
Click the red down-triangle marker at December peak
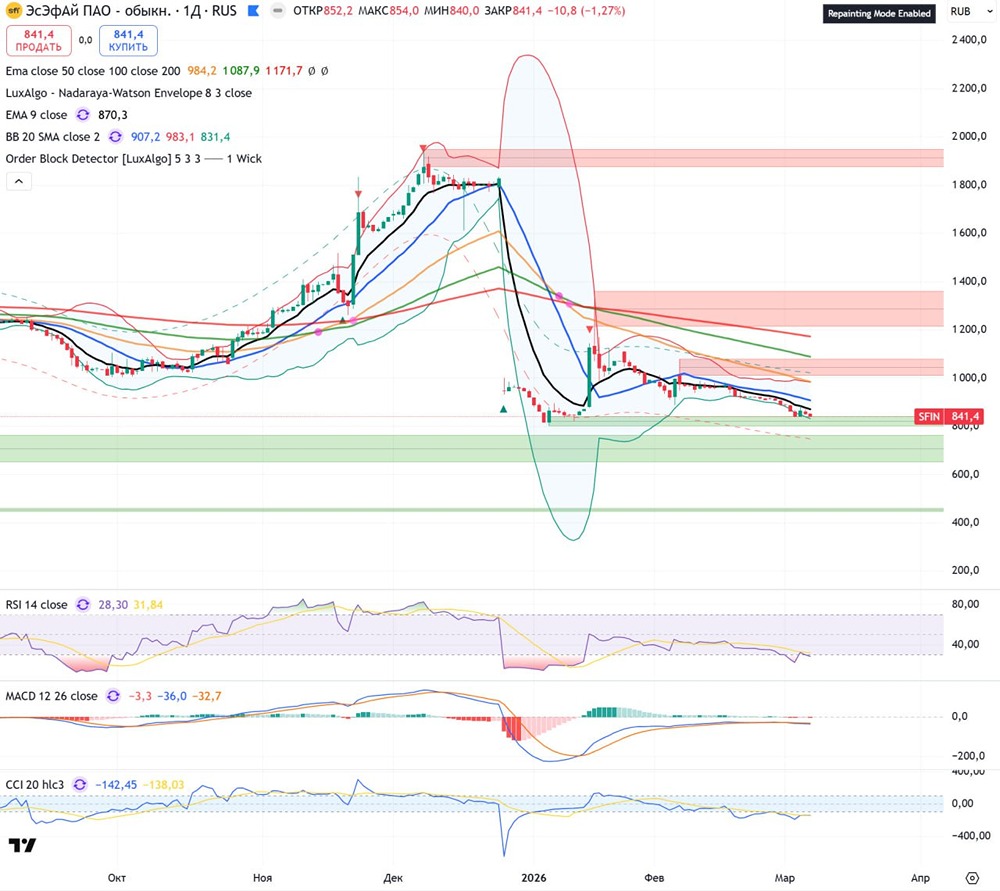[x=423, y=149]
